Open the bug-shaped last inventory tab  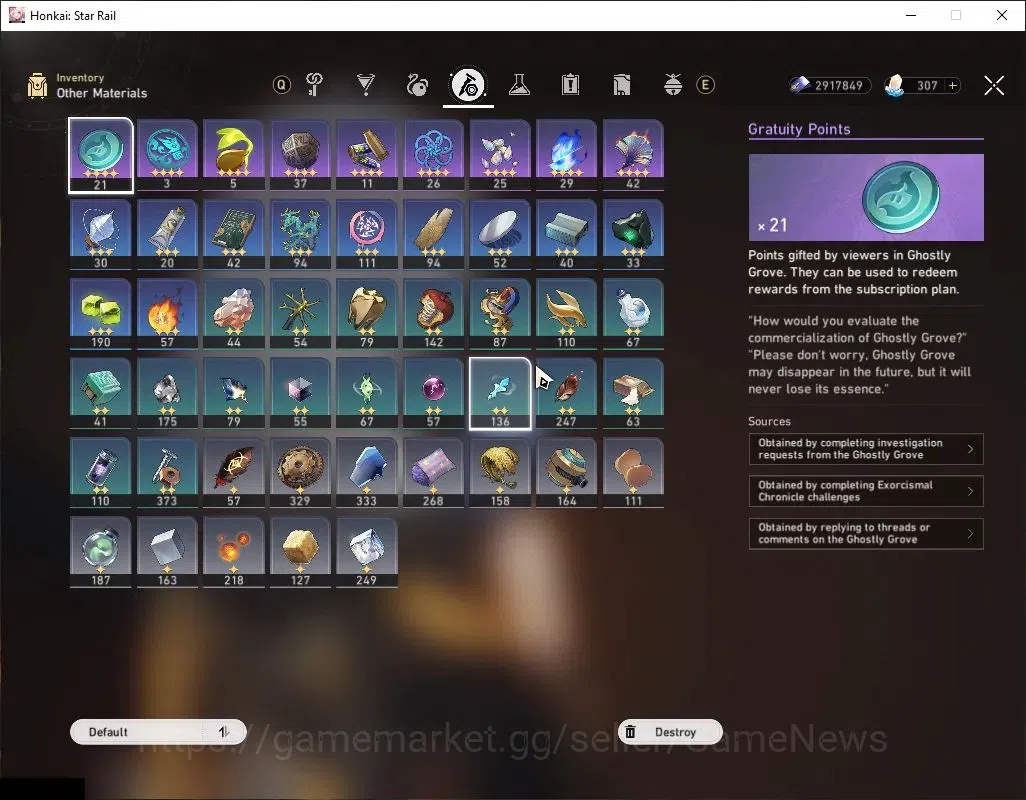[673, 85]
